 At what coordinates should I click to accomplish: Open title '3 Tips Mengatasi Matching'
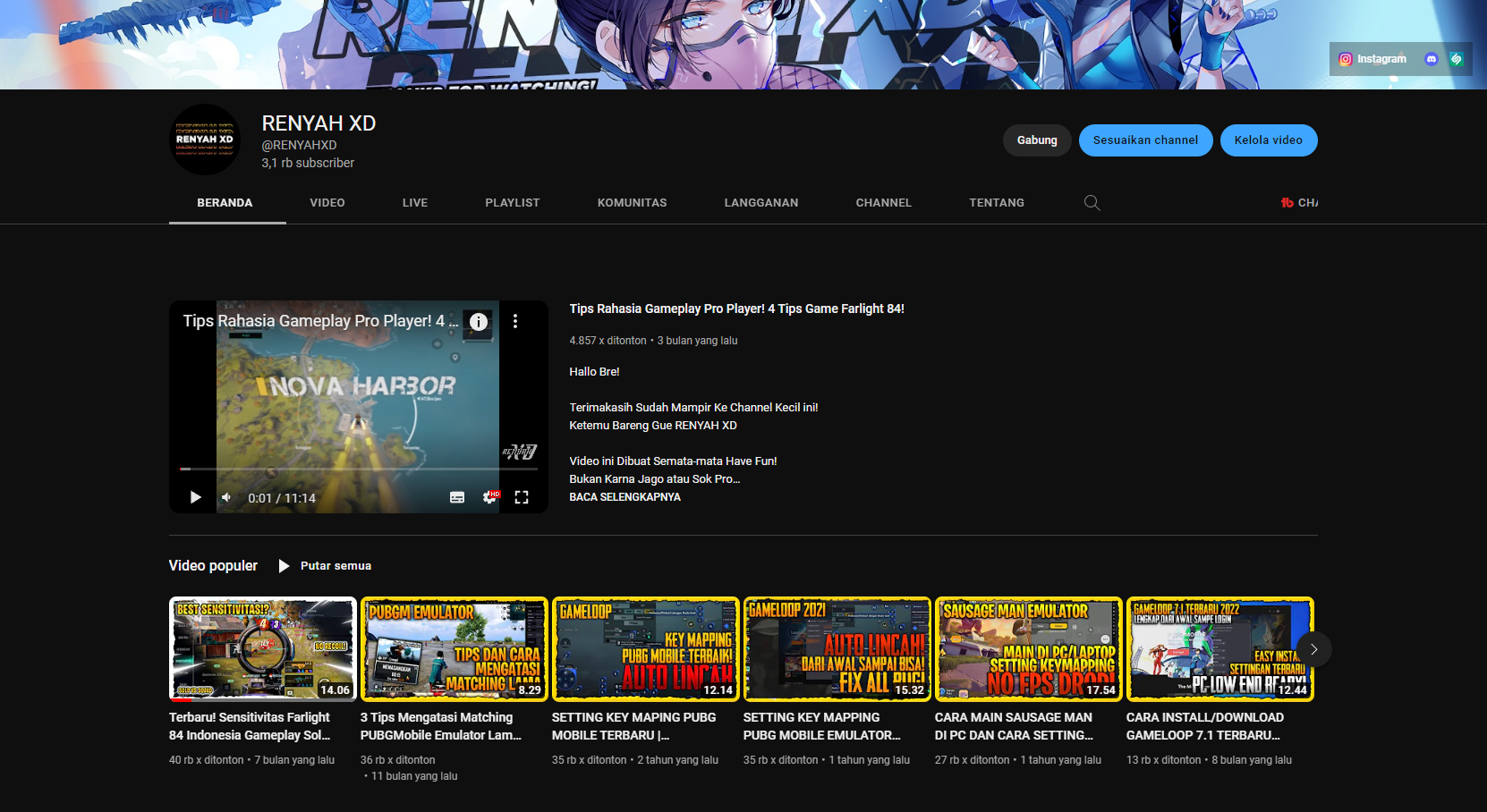click(440, 726)
